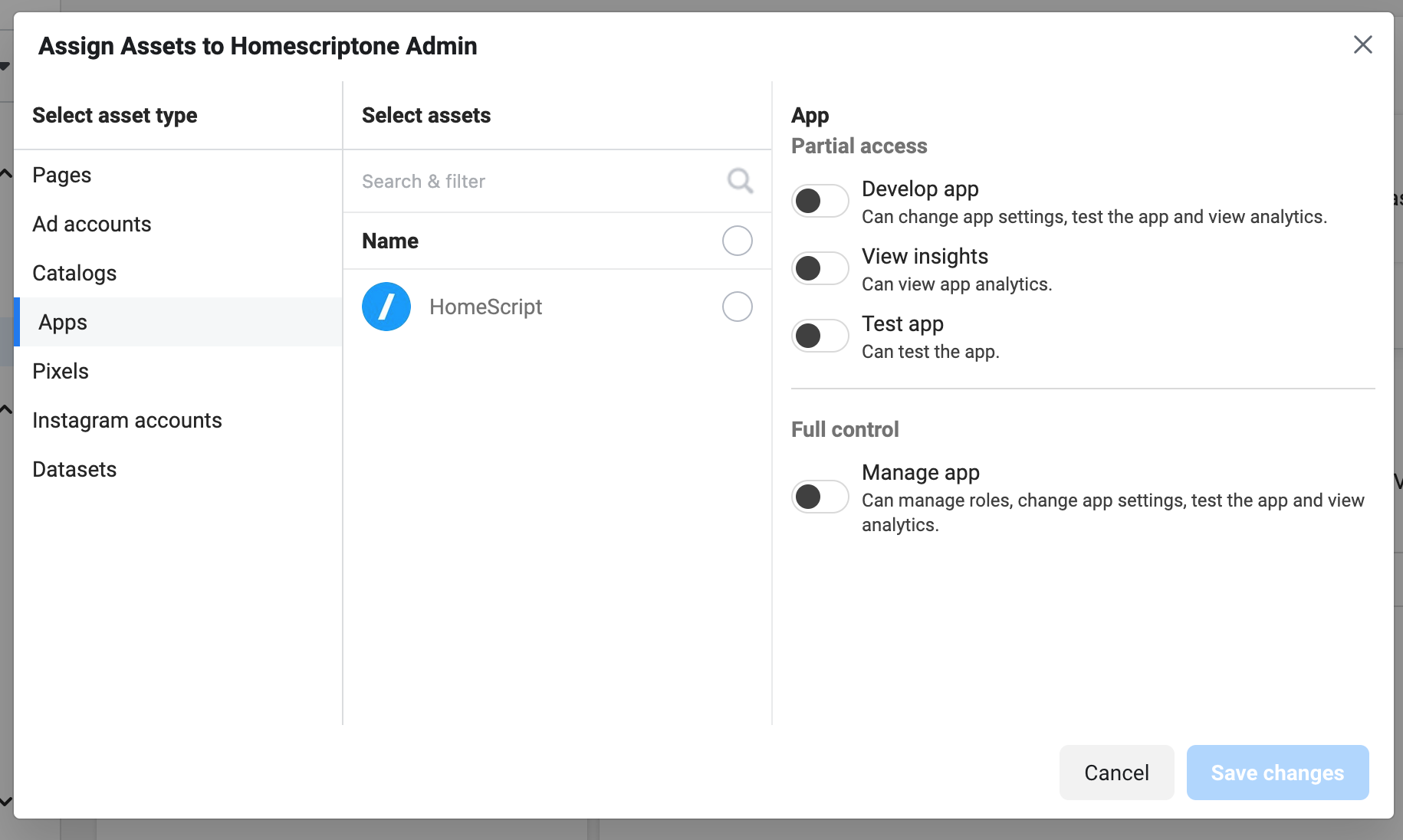Click the Develop app label text
The image size is (1403, 840).
[x=920, y=189]
